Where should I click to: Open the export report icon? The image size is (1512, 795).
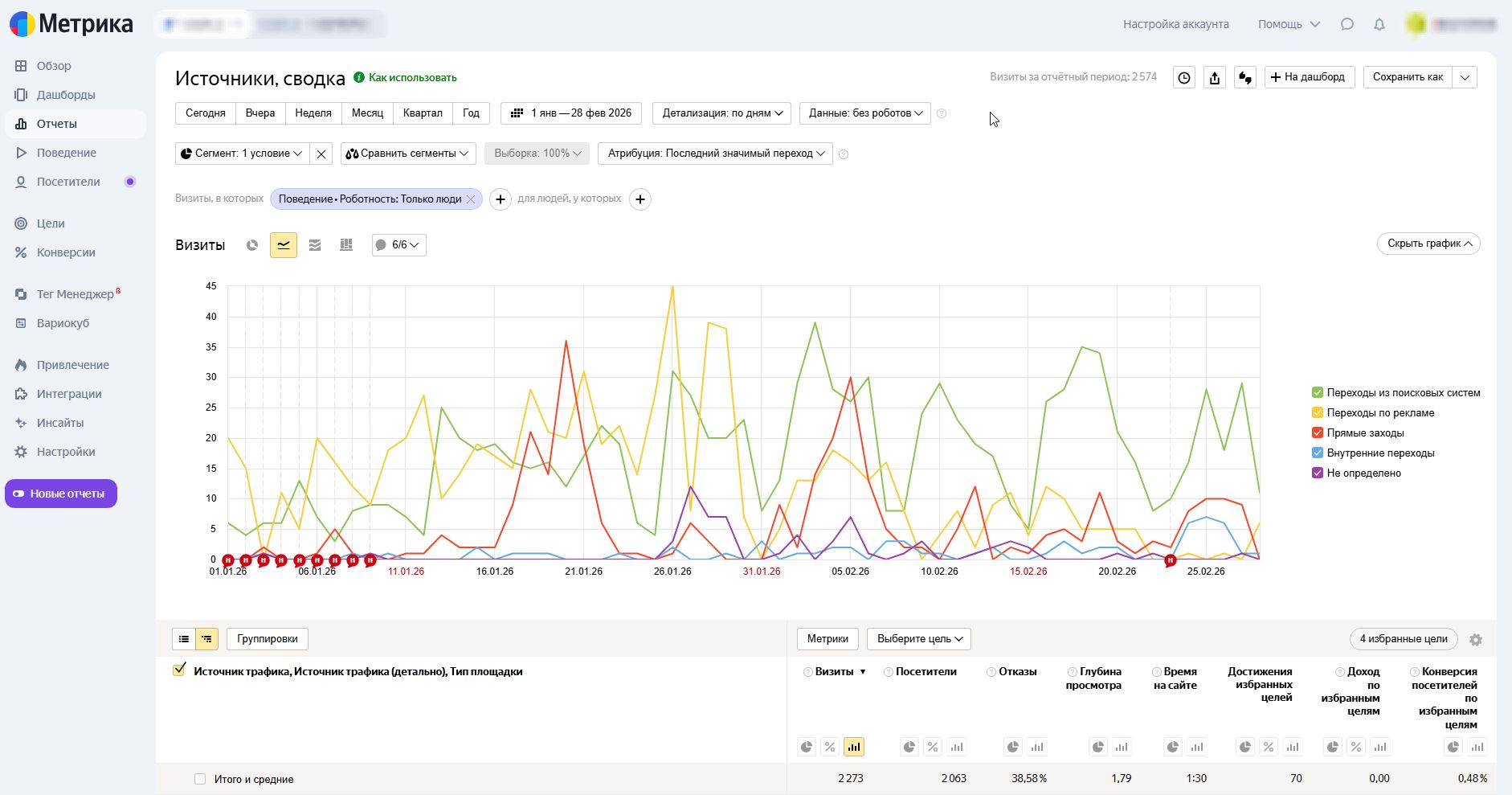click(x=1215, y=77)
